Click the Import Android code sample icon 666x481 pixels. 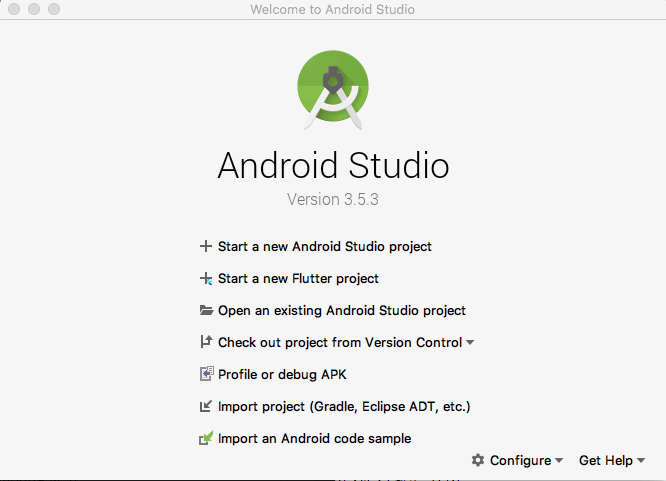tap(206, 438)
